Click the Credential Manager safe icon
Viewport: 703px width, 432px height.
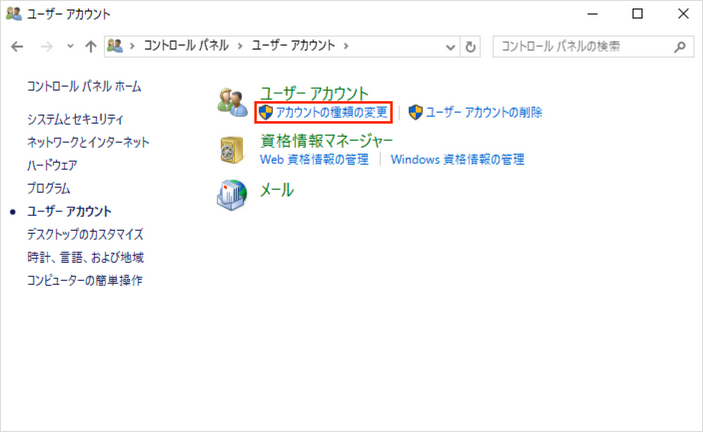coord(232,150)
